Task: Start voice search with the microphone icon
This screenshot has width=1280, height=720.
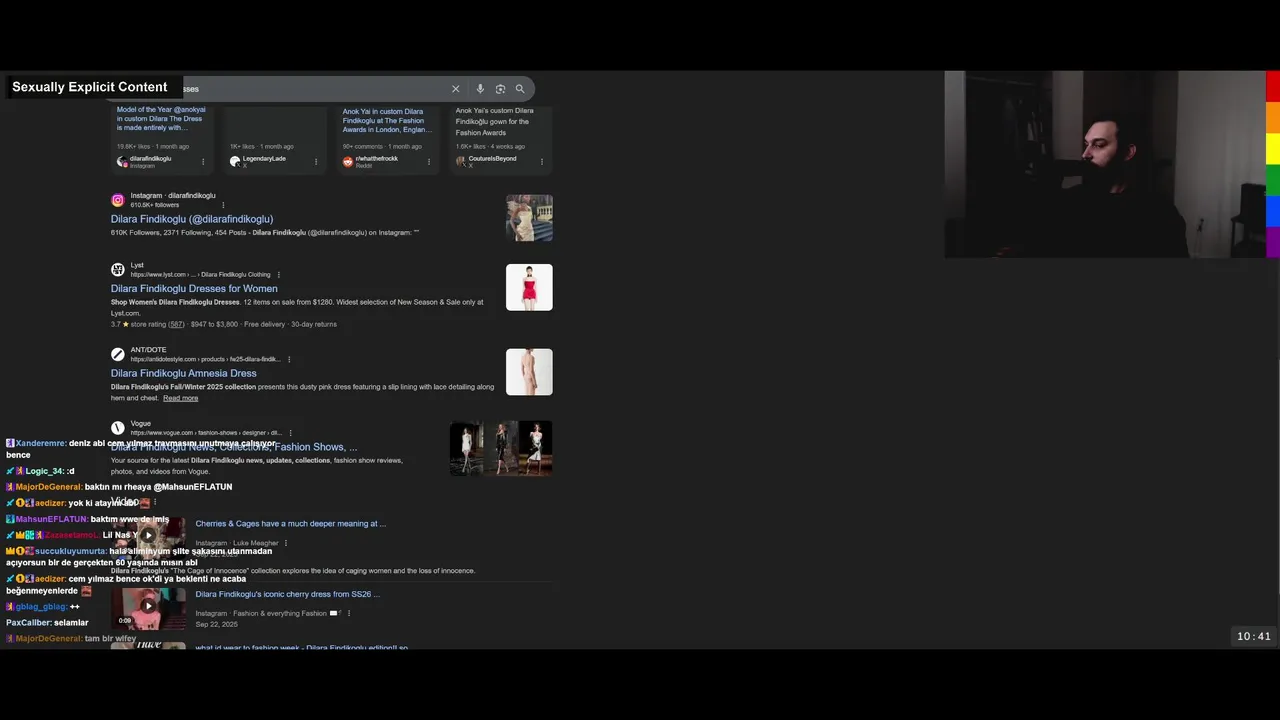Action: pos(480,89)
